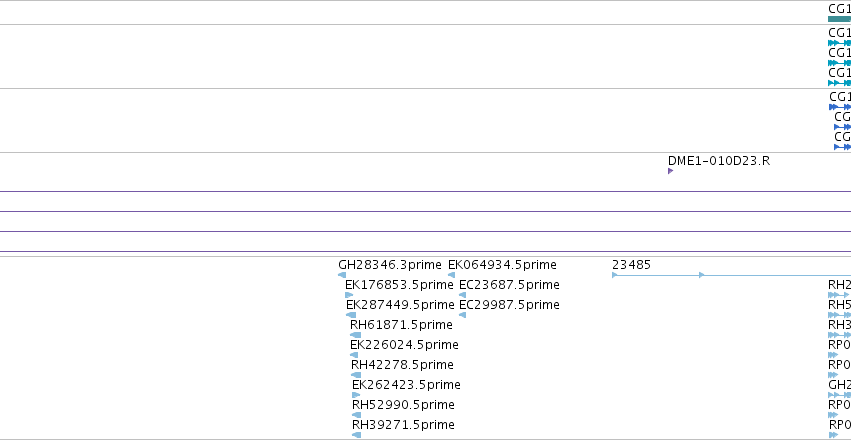This screenshot has width=851, height=440.
Task: Open the RH39271.5prime text label
Action: 403,424
